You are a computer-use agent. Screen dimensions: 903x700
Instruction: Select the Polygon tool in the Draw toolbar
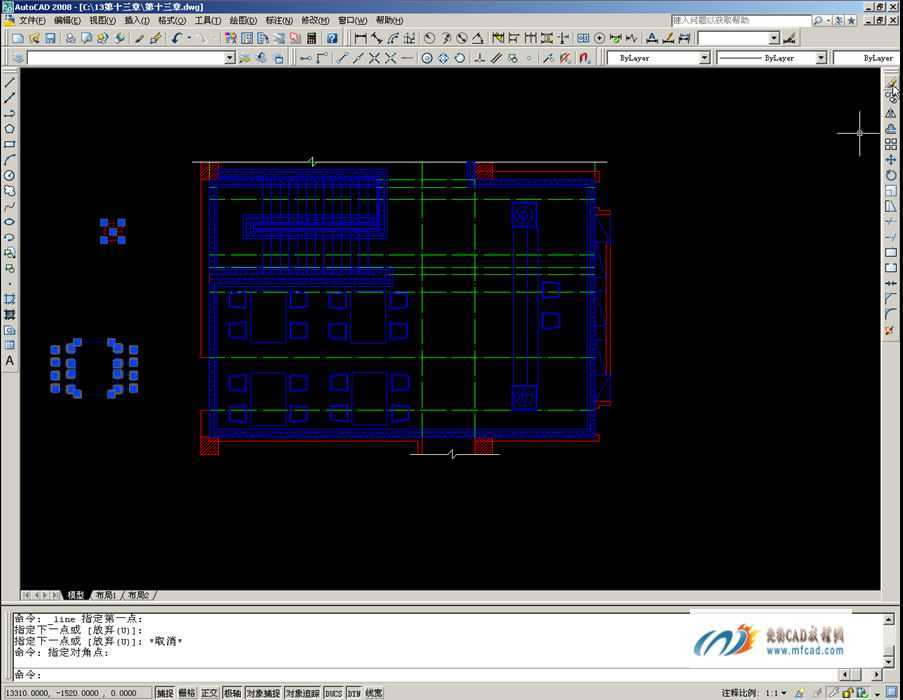click(9, 129)
